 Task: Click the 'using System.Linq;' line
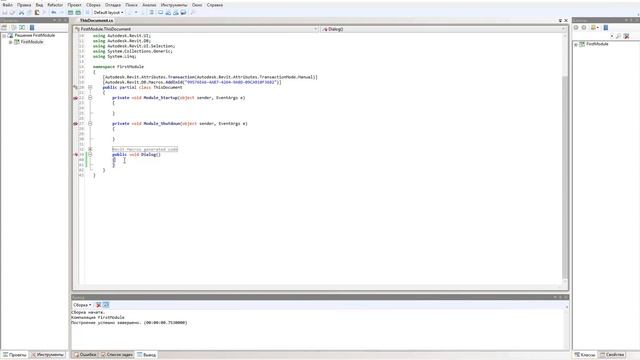pyautogui.click(x=114, y=56)
